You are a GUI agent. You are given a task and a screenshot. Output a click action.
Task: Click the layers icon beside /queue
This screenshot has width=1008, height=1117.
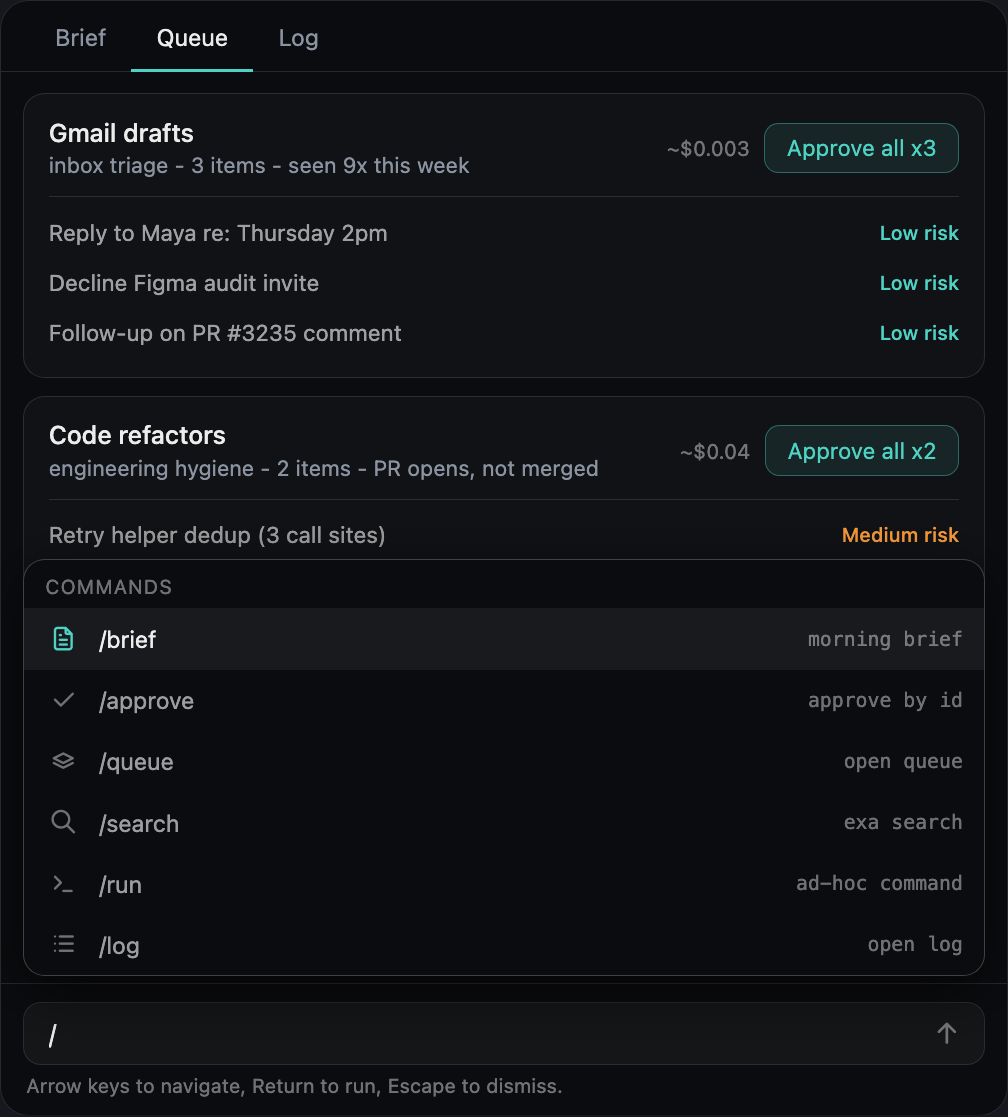click(63, 762)
